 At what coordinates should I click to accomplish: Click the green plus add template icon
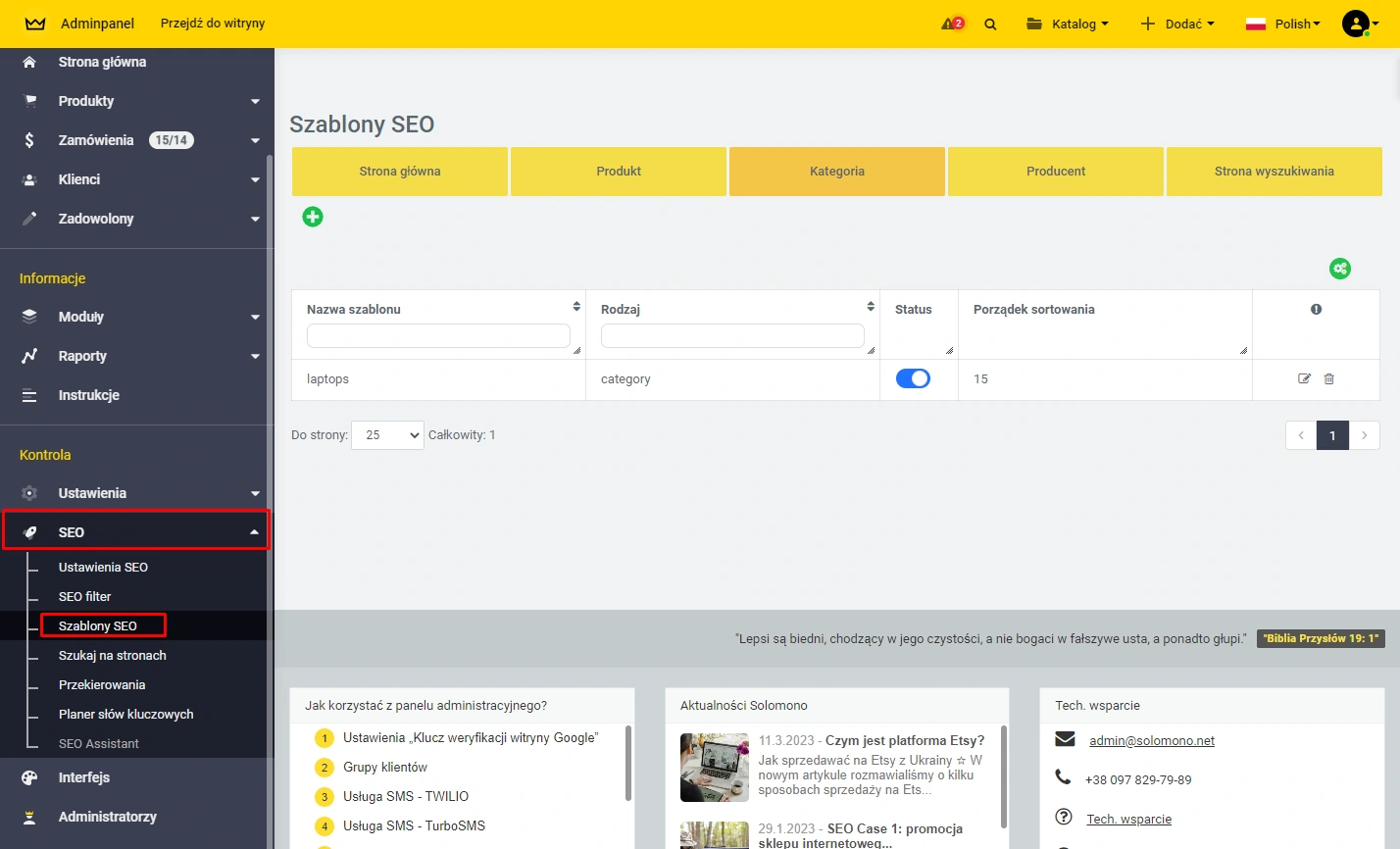coord(313,217)
